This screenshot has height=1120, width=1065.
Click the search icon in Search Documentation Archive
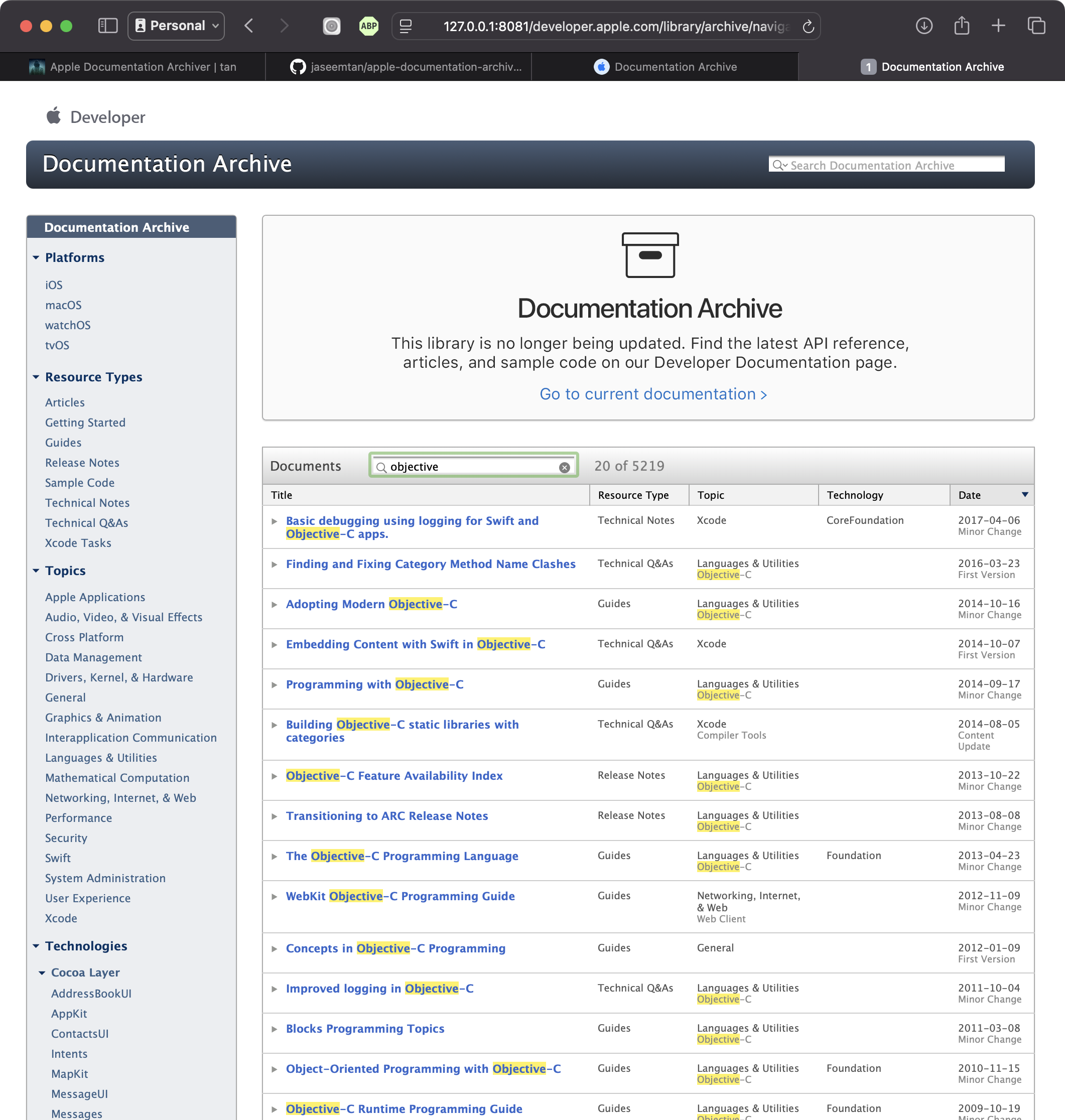779,165
